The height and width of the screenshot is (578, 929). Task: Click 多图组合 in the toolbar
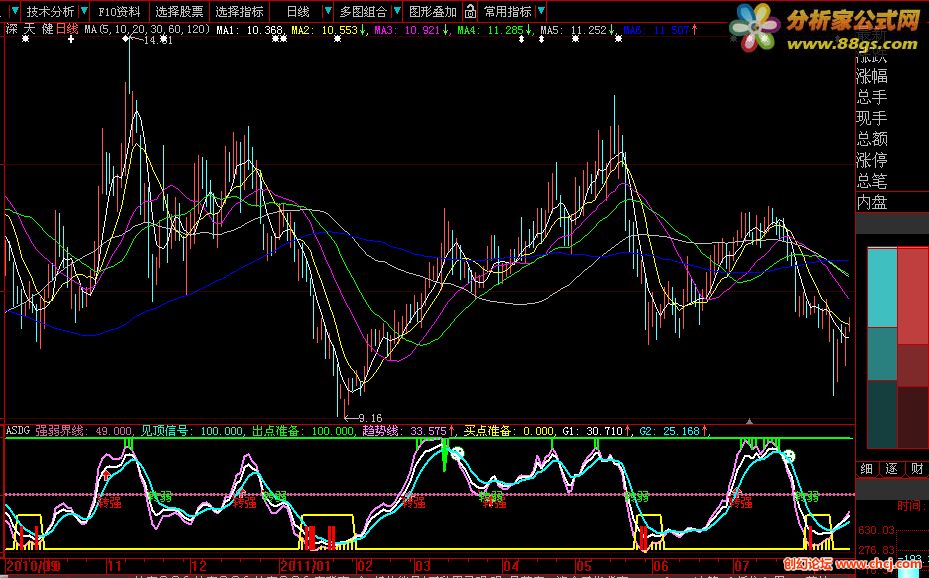tap(363, 11)
